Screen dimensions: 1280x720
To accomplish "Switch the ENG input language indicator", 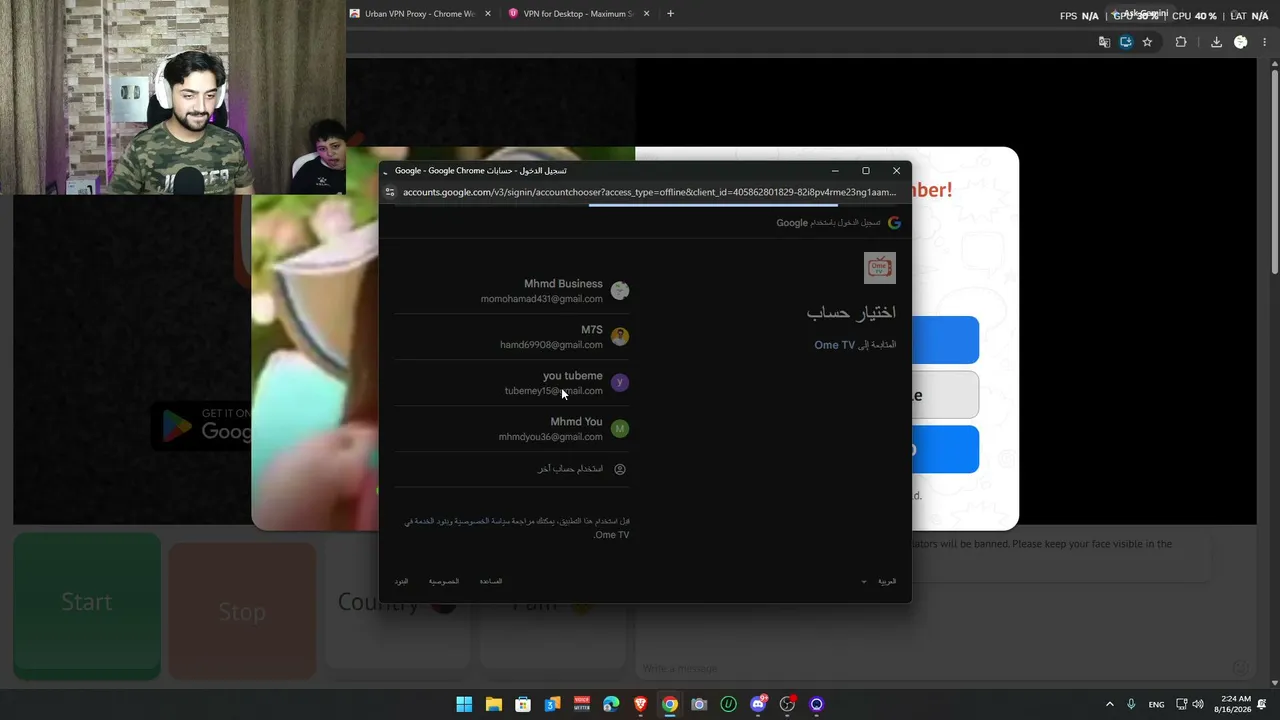I will (x=1156, y=704).
